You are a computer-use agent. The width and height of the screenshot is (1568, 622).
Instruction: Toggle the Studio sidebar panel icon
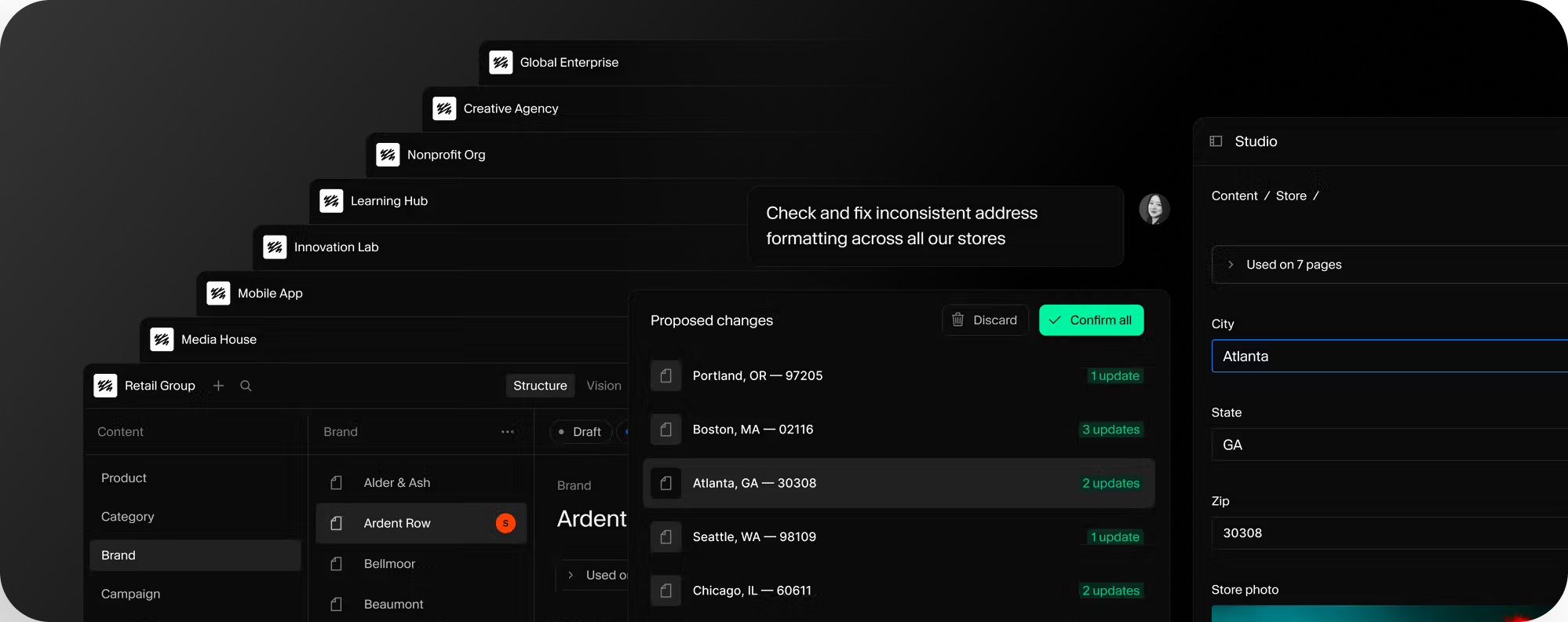pyautogui.click(x=1216, y=141)
